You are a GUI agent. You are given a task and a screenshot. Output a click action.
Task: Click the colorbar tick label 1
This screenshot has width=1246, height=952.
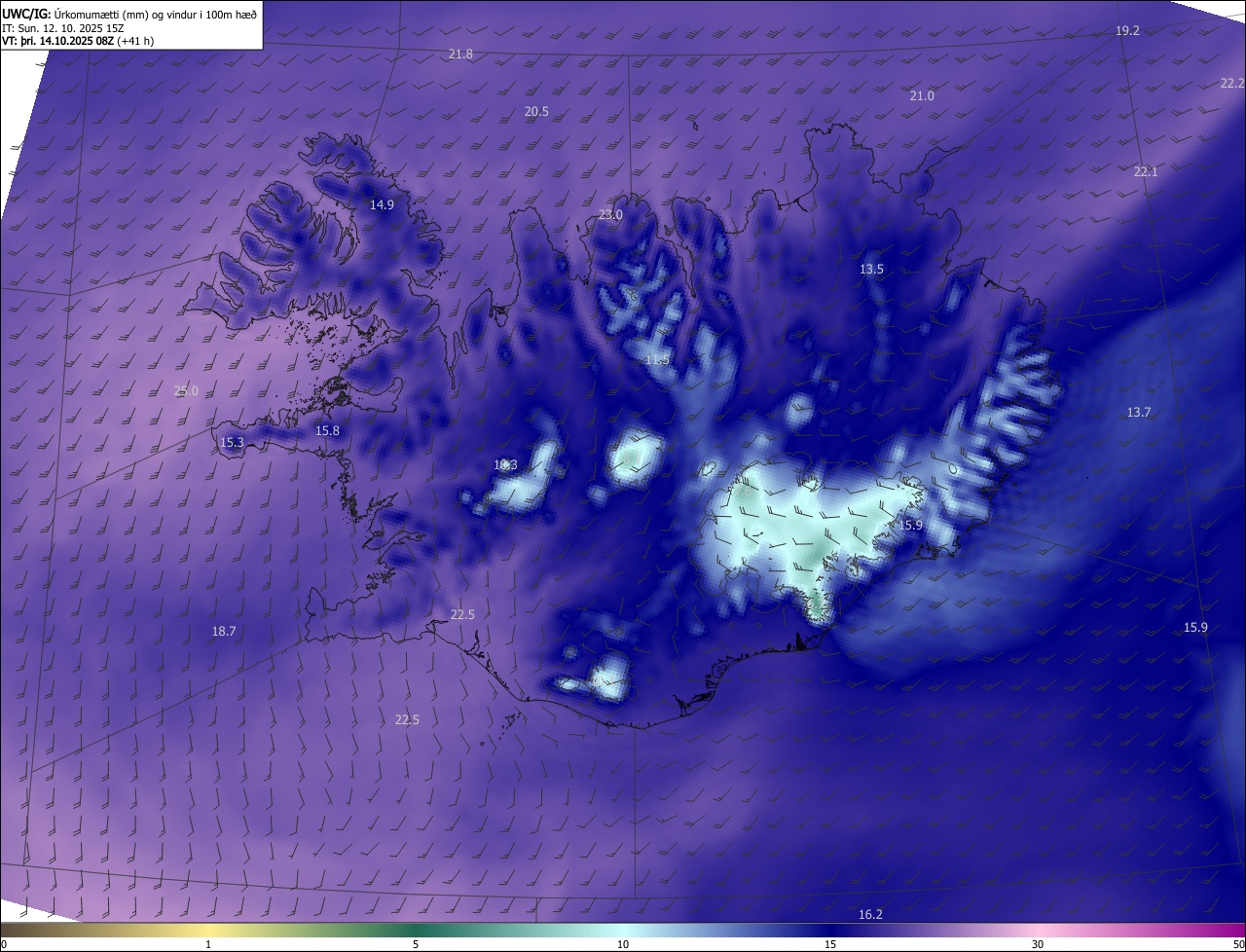tap(208, 944)
